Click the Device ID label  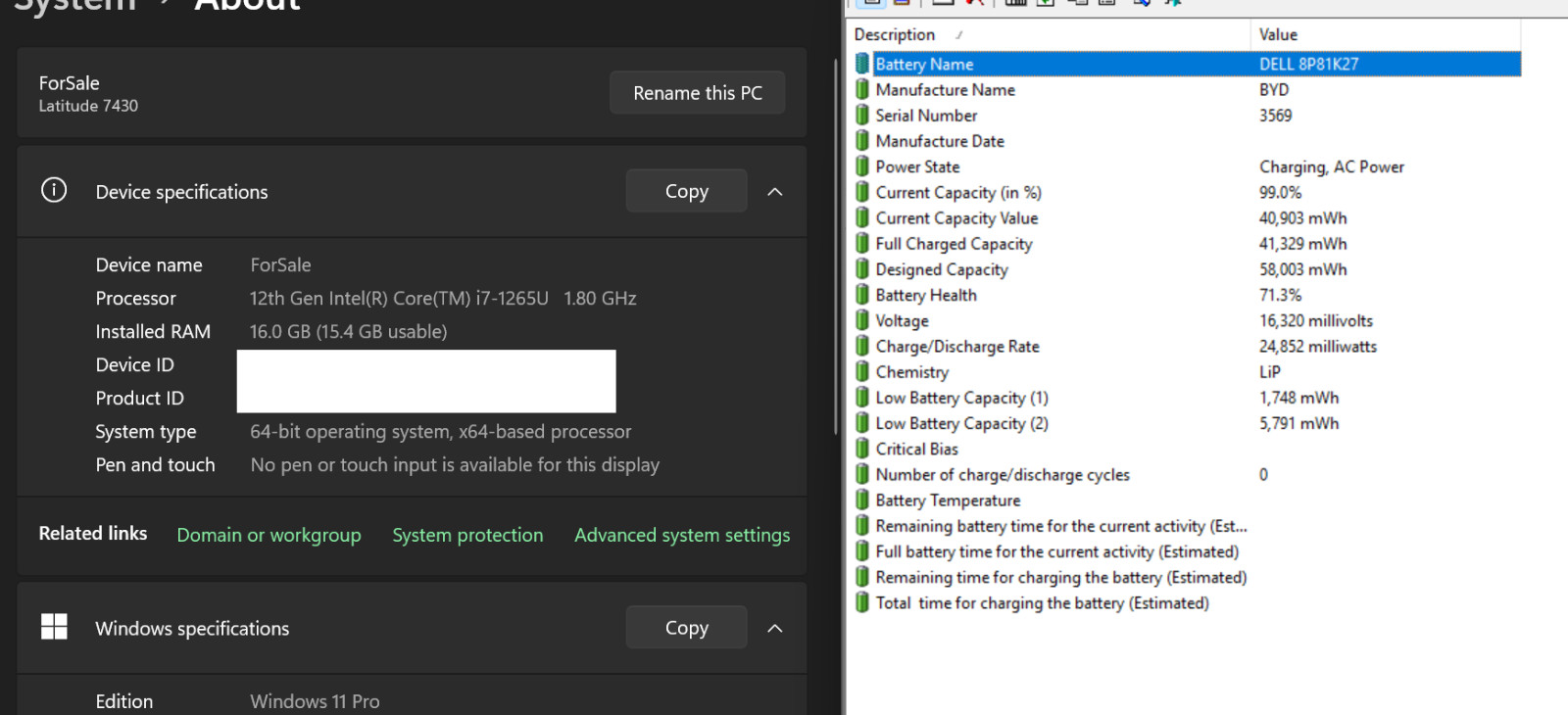pyautogui.click(x=134, y=364)
